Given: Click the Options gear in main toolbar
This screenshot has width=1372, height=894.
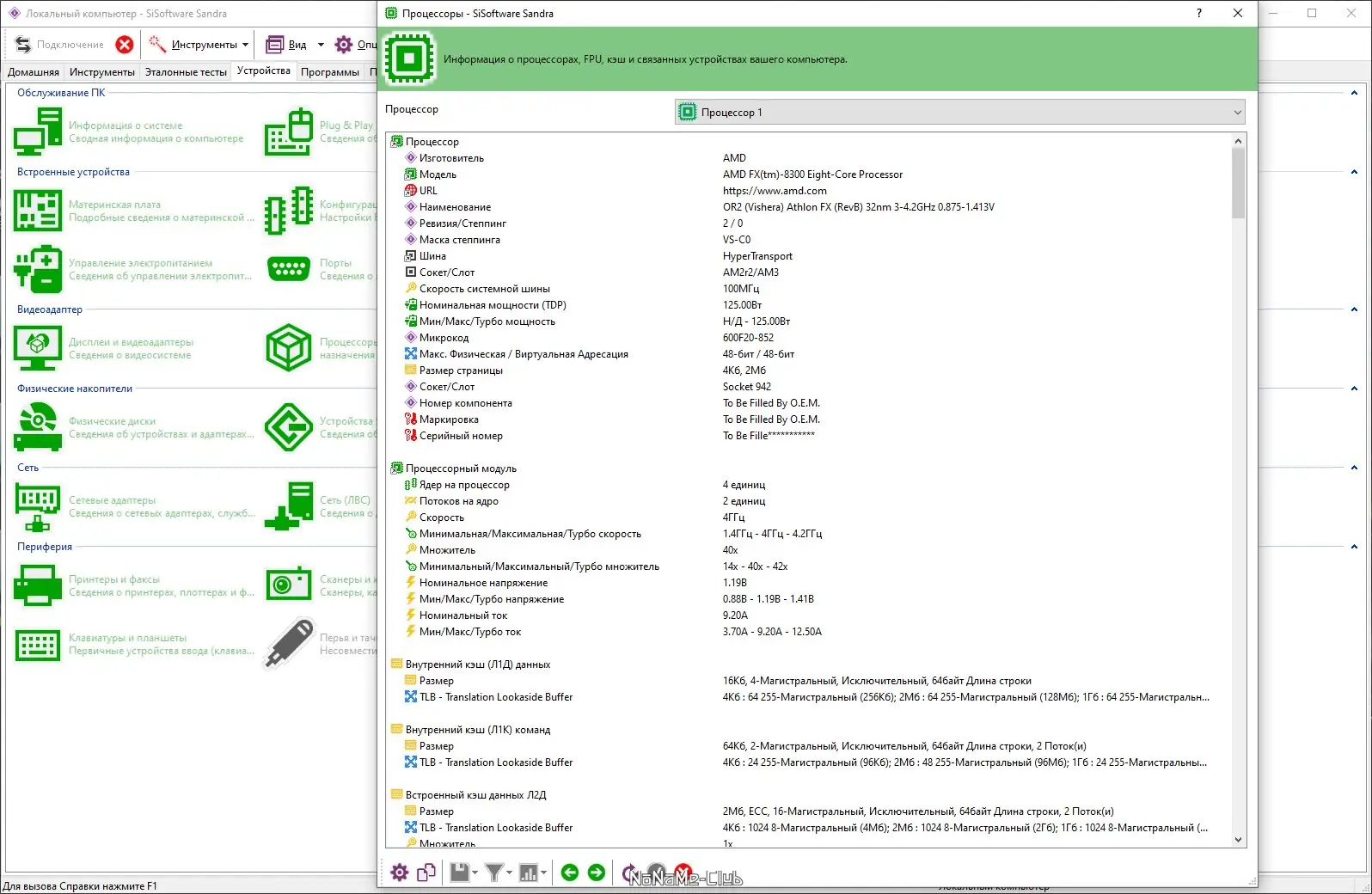Looking at the screenshot, I should pyautogui.click(x=344, y=45).
